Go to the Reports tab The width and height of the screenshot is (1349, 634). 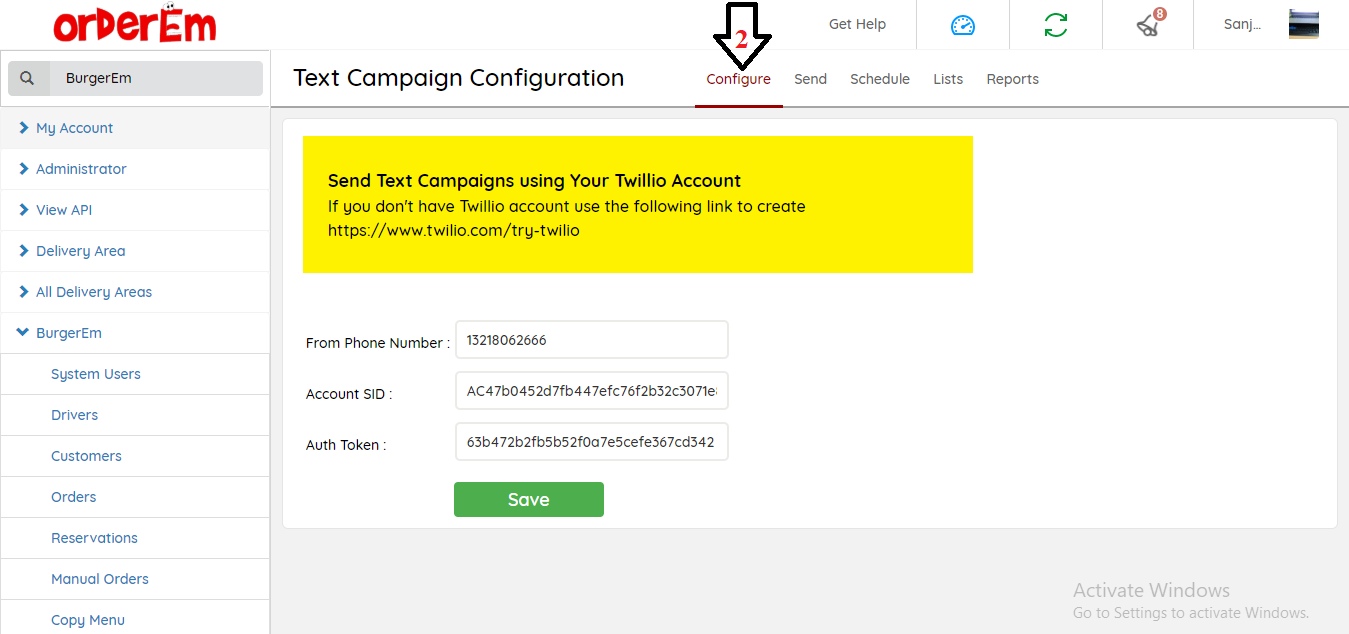point(1012,79)
